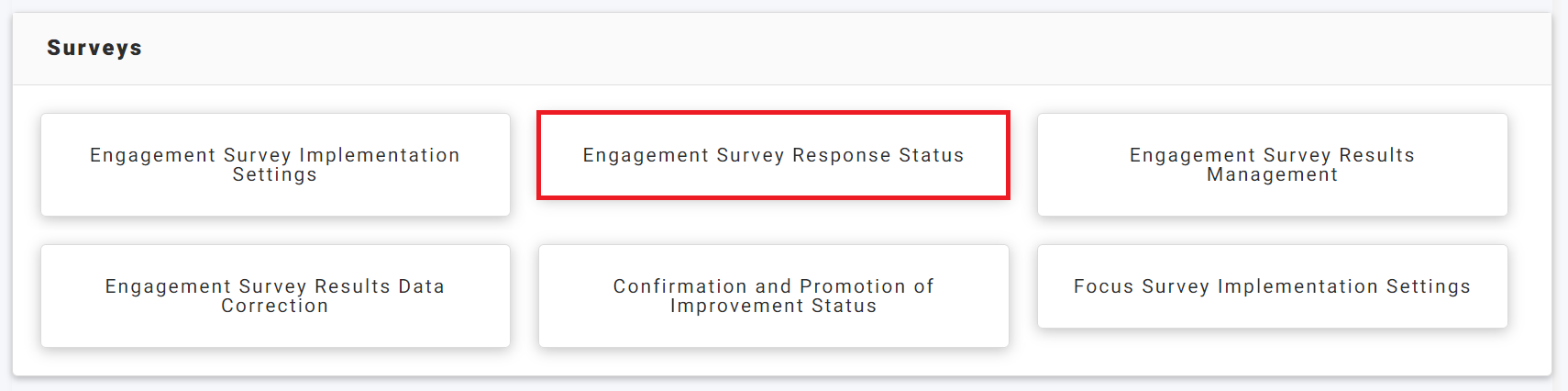1568x391 pixels.
Task: Check confirmation and promotion of improvement status
Action: point(773,296)
